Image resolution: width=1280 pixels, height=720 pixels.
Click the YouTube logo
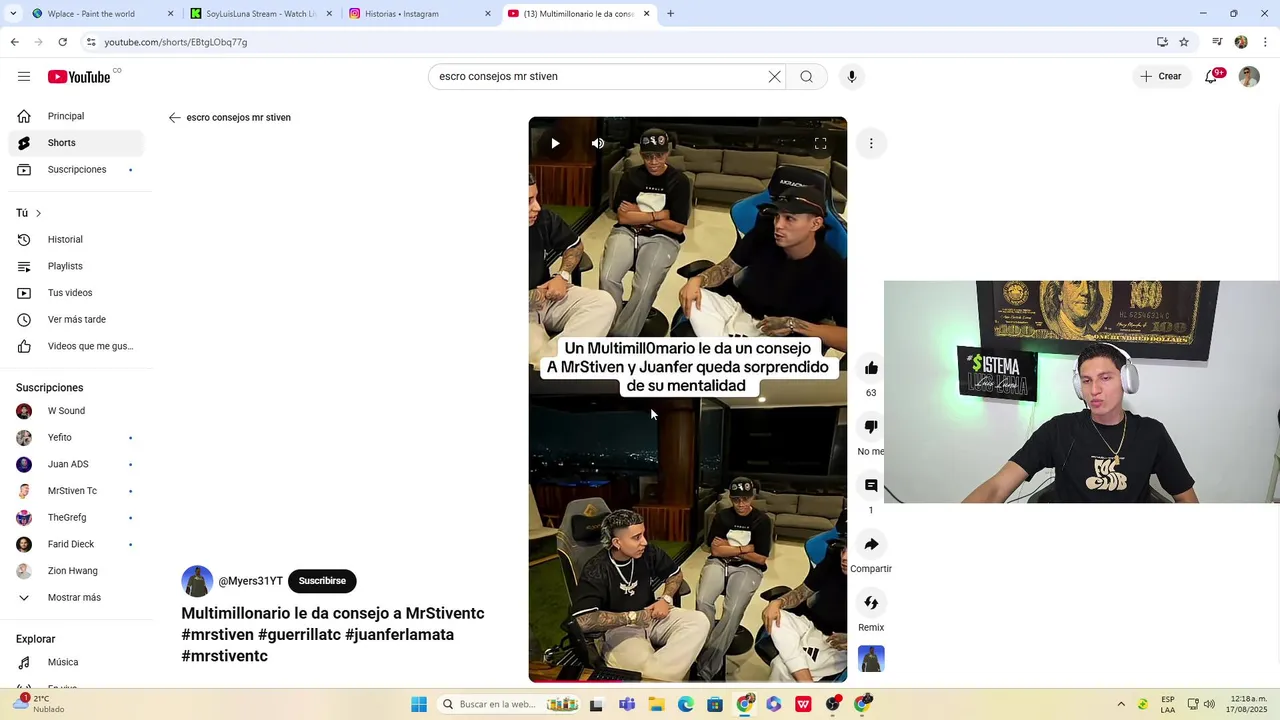point(79,77)
